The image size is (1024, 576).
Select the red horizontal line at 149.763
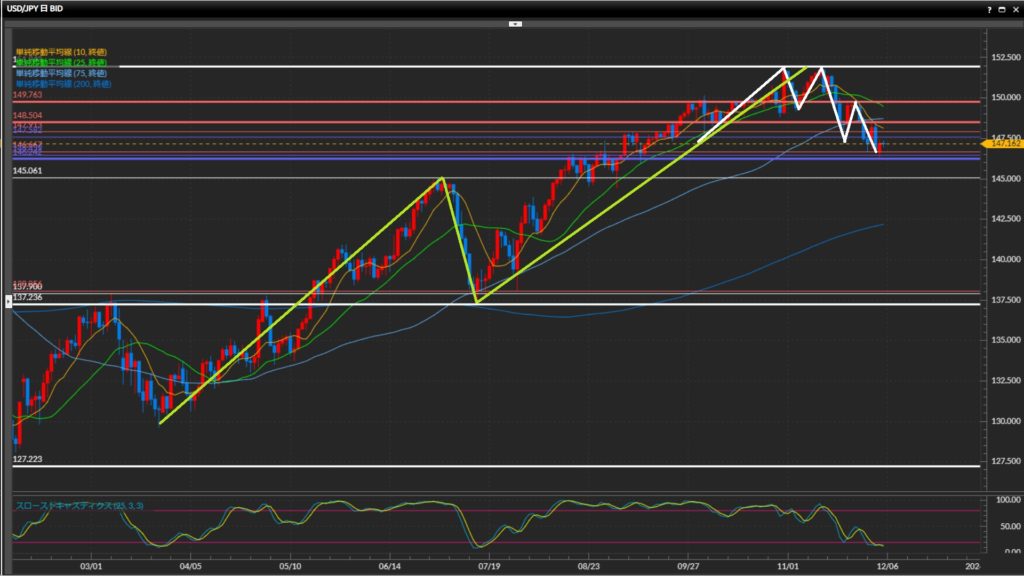[x=400, y=102]
